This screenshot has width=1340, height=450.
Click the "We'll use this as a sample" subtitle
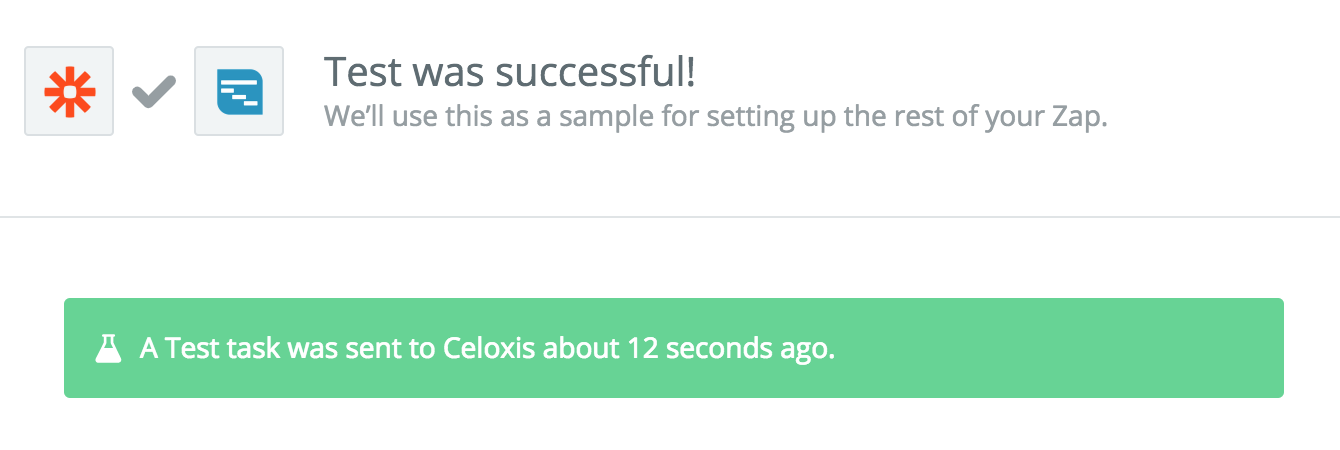(x=715, y=116)
